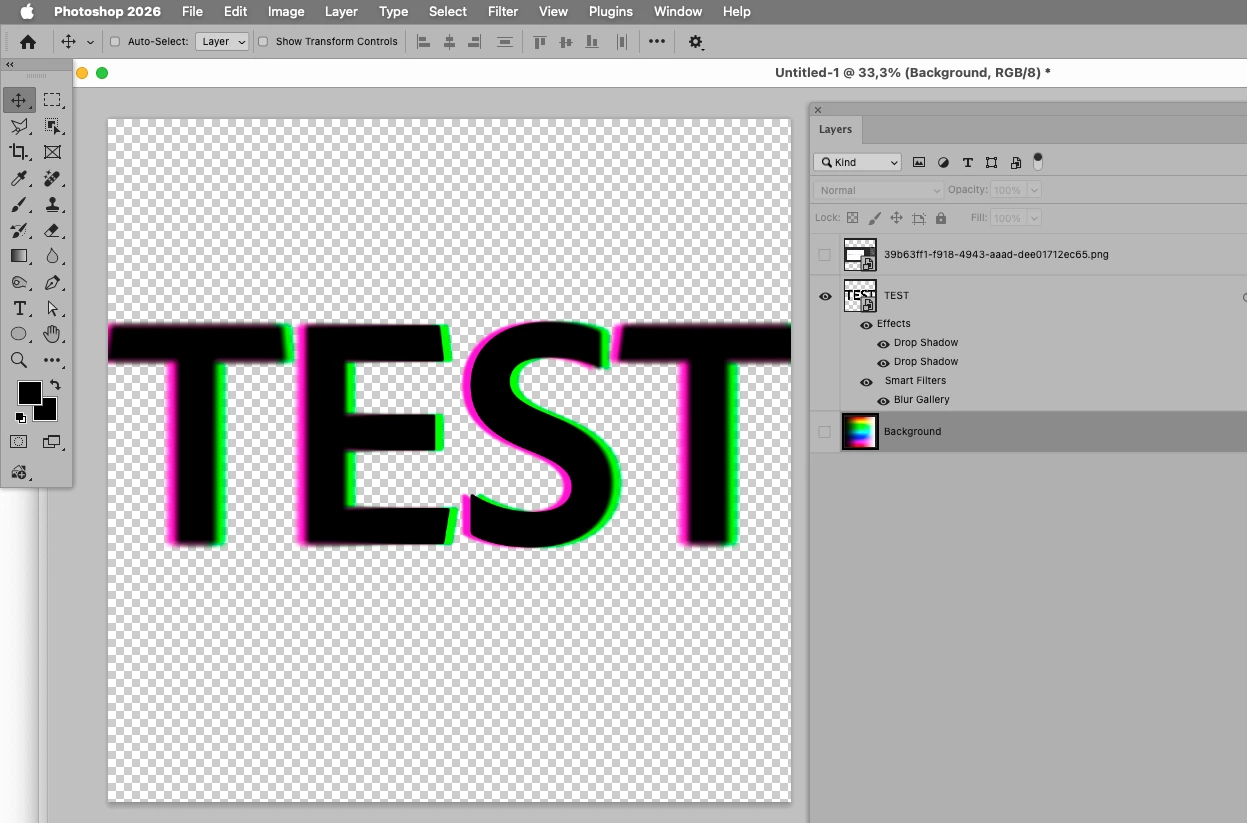Filter layers by type layers icon
The height and width of the screenshot is (823, 1247).
point(967,162)
